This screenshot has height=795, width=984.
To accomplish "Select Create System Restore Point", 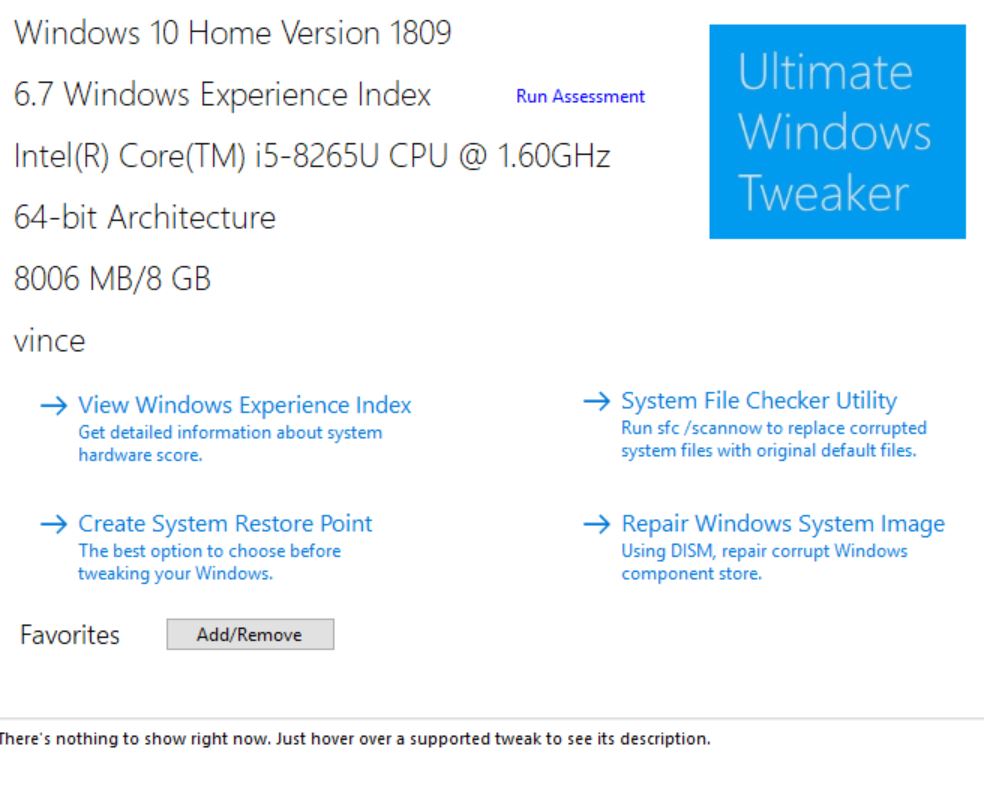I will 225,524.
